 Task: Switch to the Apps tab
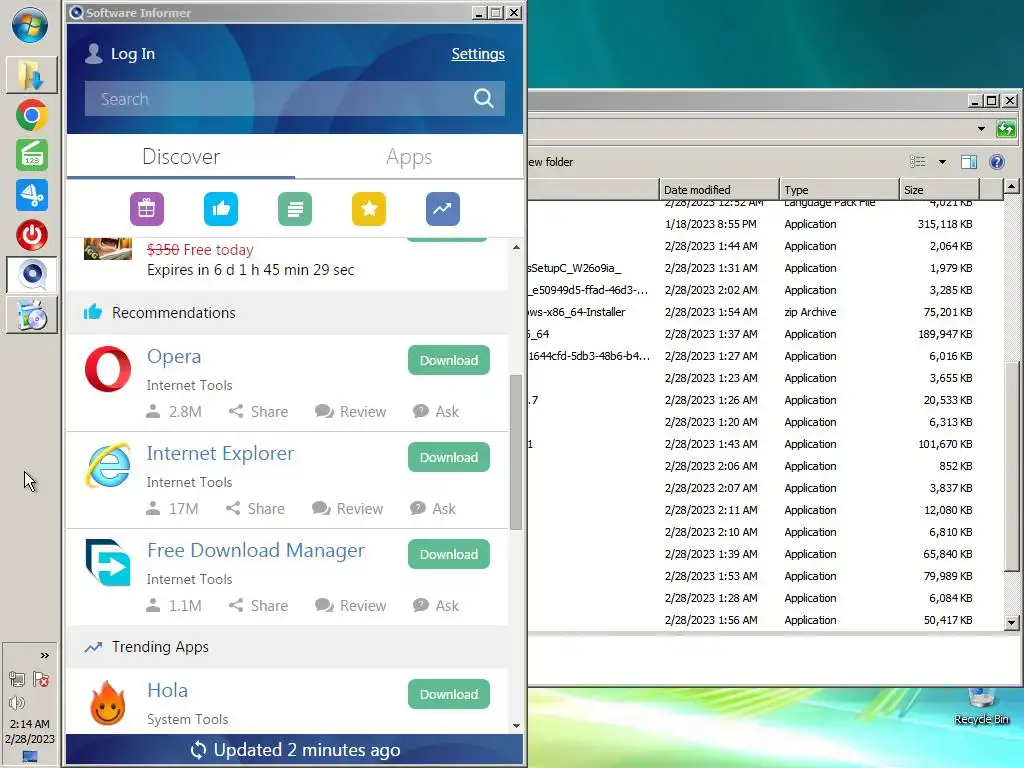[409, 157]
